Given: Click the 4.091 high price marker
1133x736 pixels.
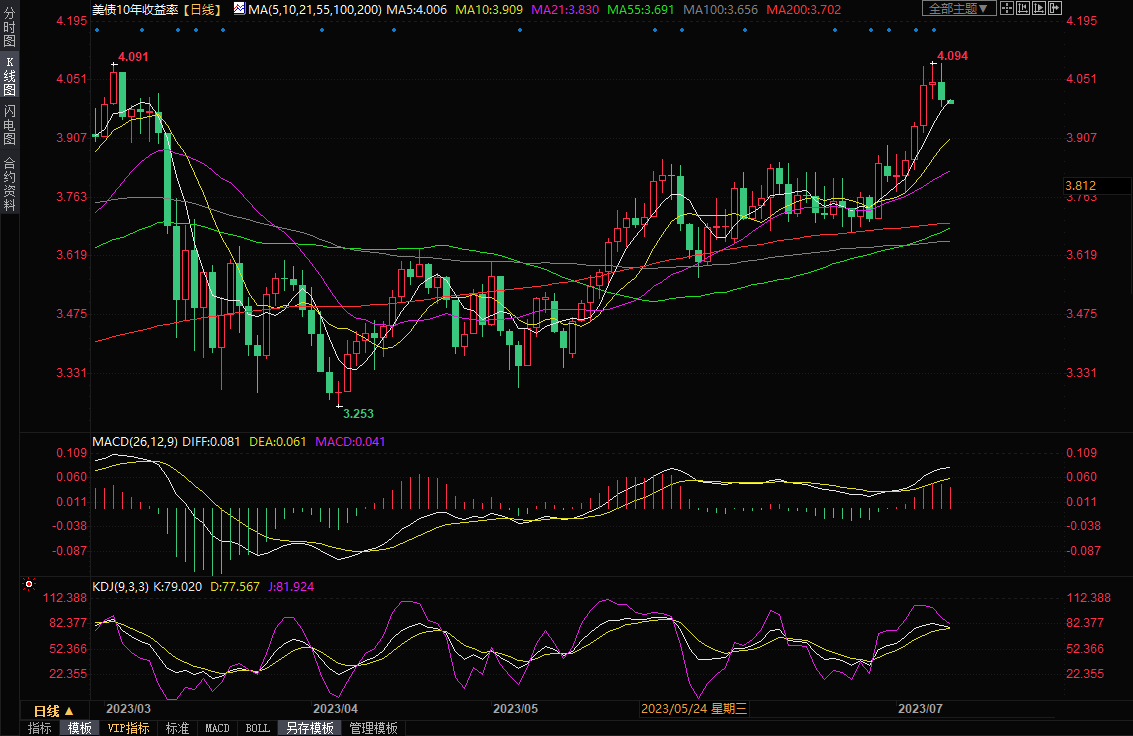Looking at the screenshot, I should [133, 57].
